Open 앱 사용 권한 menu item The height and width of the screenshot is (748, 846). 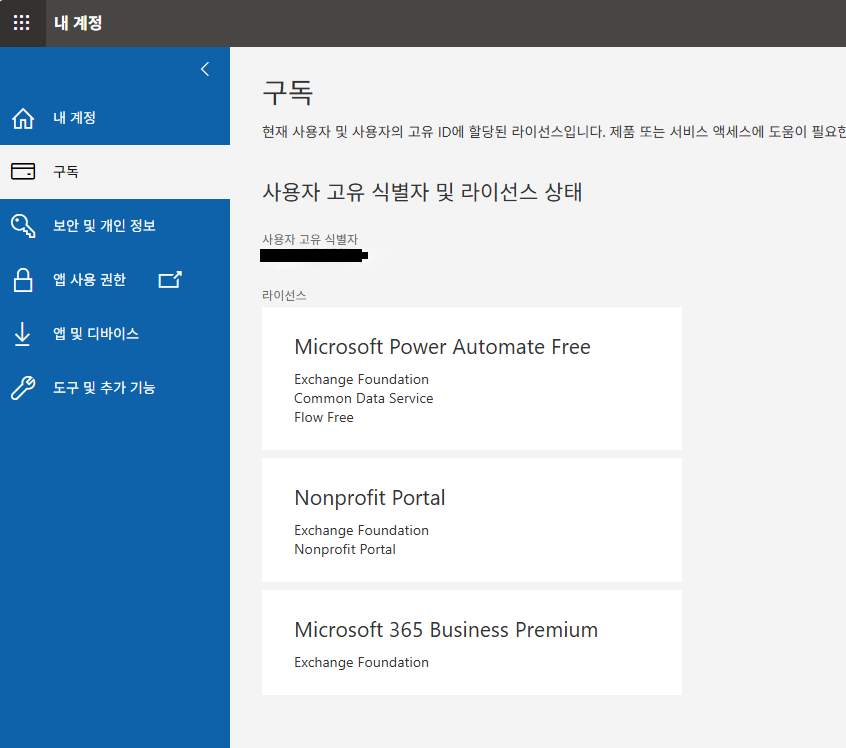click(x=115, y=280)
